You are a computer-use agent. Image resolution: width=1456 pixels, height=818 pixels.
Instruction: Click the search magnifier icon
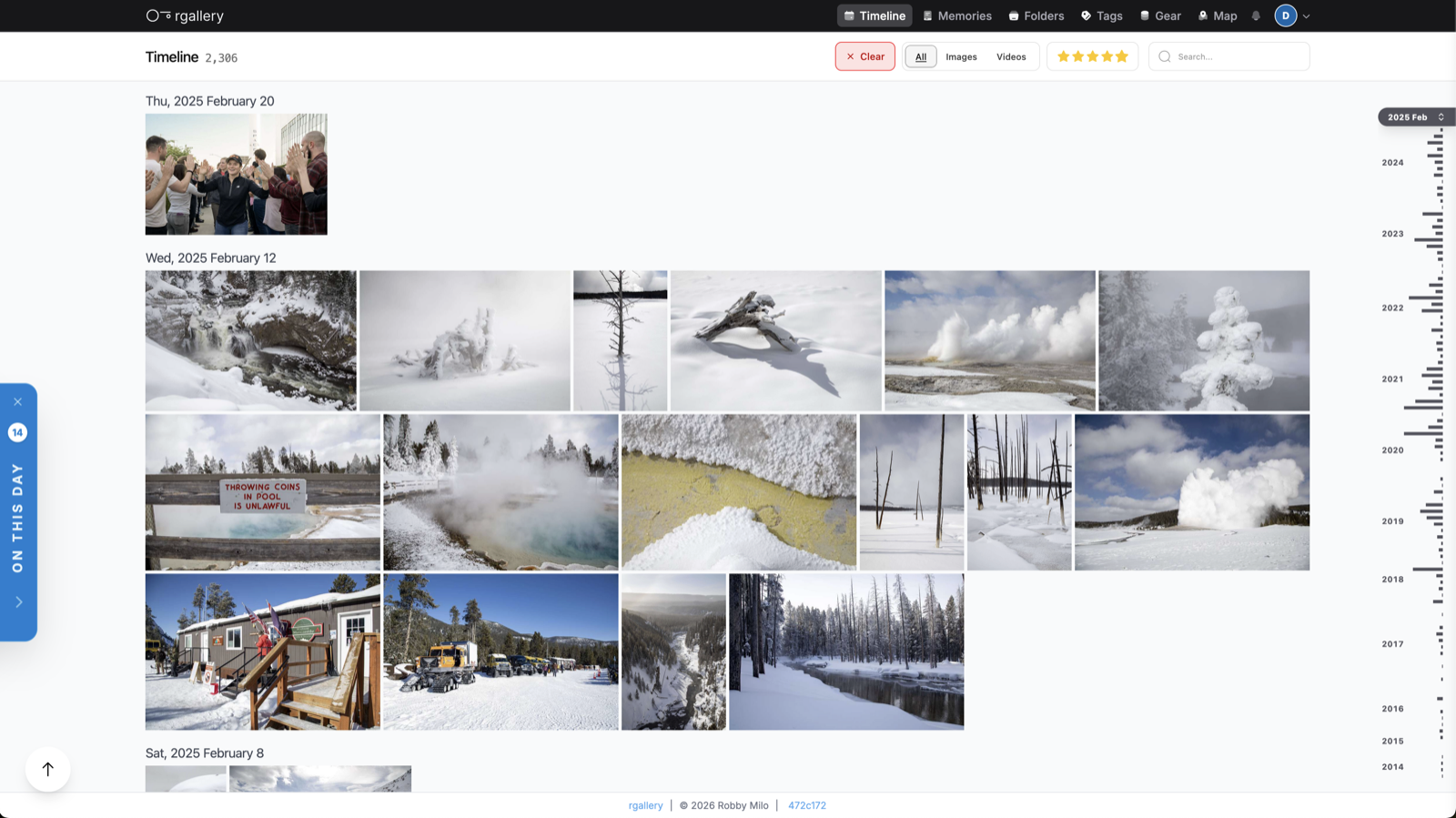click(1165, 56)
